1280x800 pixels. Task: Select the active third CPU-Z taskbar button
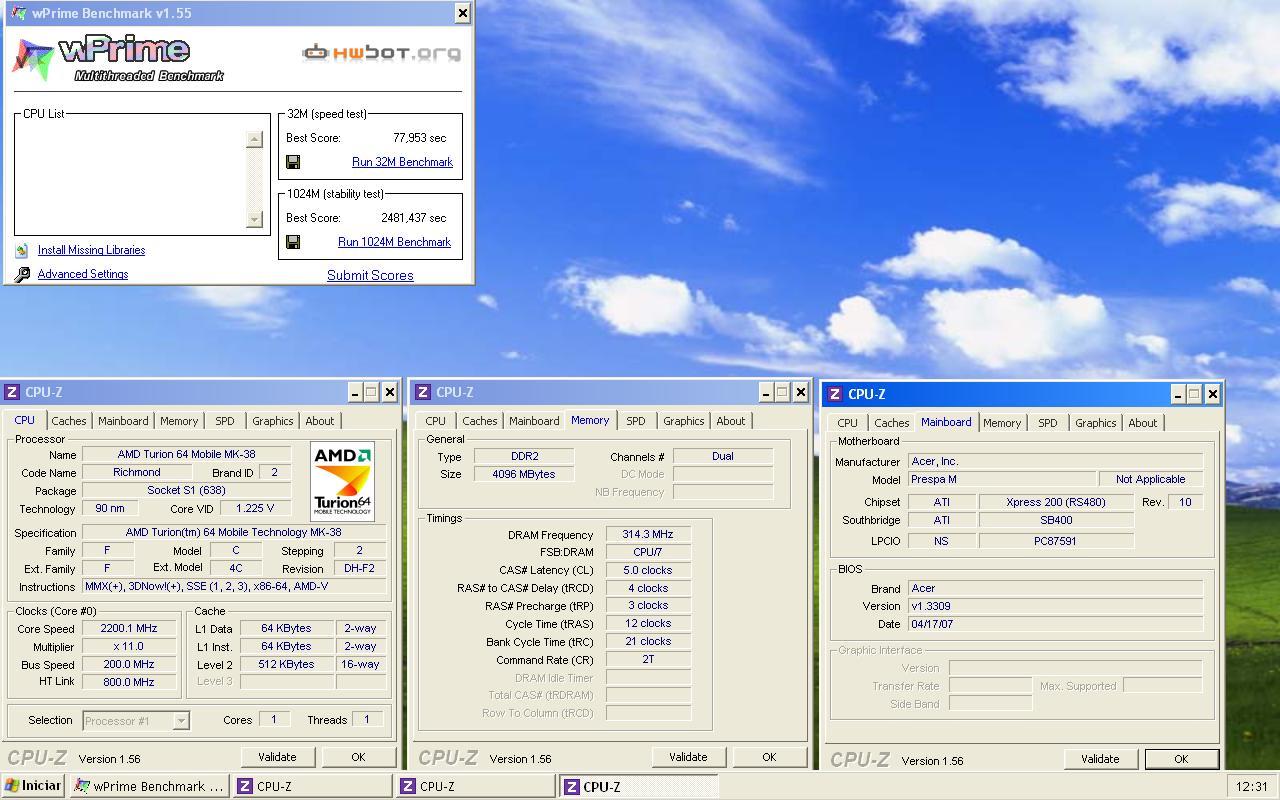(638, 786)
